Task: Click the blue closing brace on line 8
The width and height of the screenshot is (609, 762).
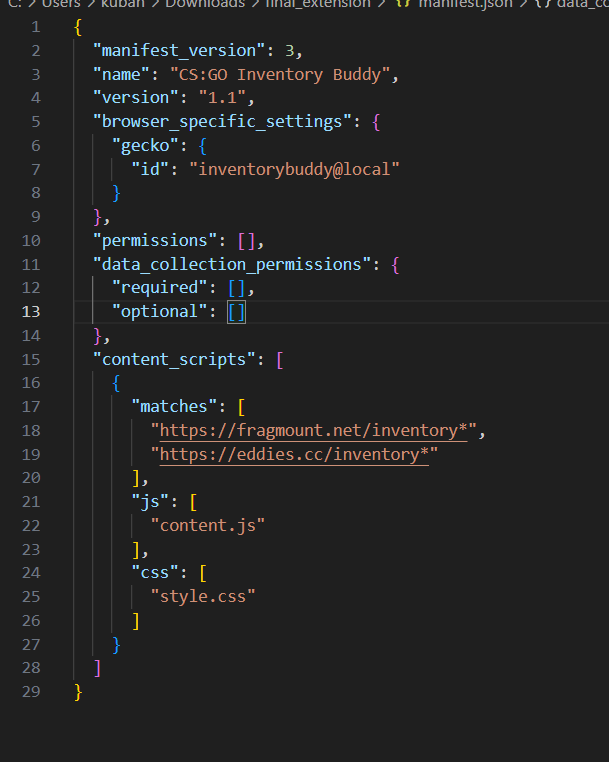Action: (116, 193)
